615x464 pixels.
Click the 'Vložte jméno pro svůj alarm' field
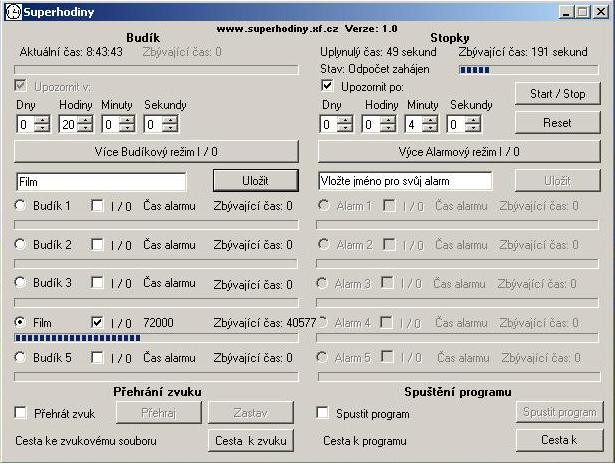click(405, 181)
